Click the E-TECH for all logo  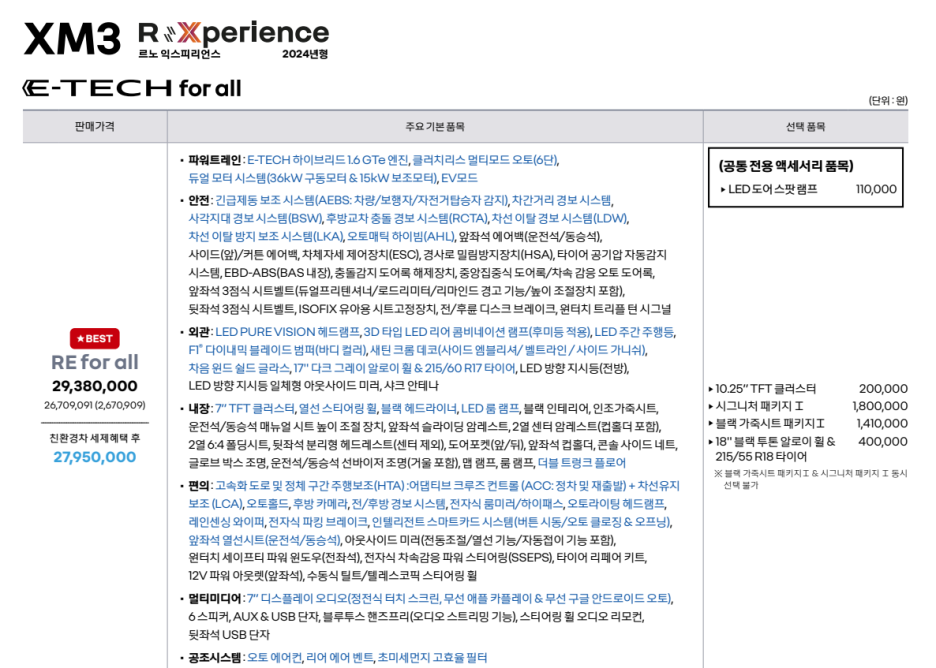[132, 88]
